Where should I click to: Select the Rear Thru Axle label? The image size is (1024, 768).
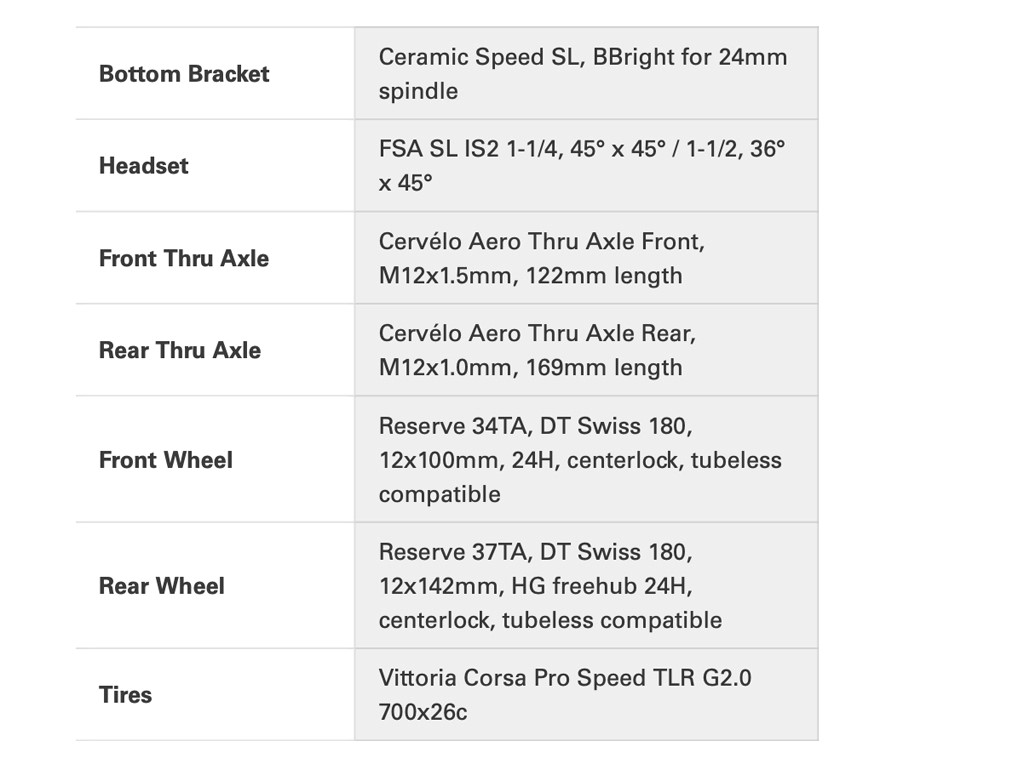[180, 350]
